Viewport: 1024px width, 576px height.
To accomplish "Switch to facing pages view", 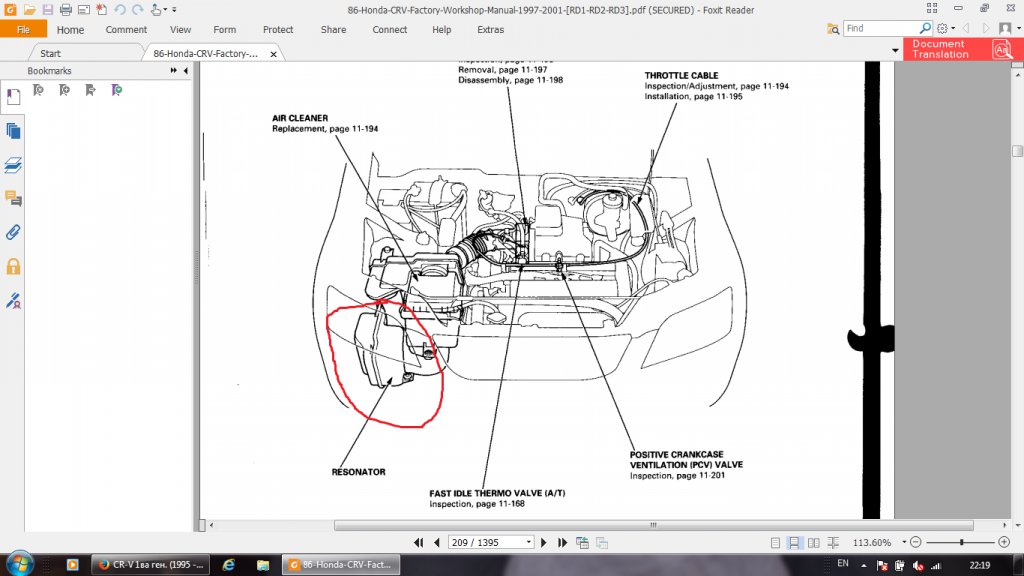I will tap(811, 542).
